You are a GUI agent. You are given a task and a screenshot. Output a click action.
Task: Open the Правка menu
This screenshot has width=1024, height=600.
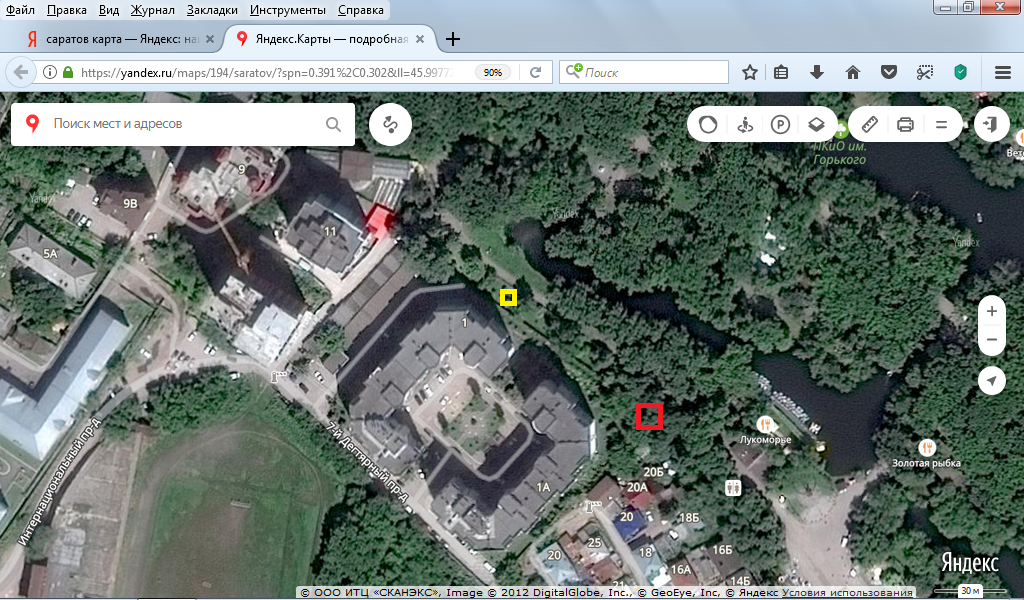[x=67, y=10]
